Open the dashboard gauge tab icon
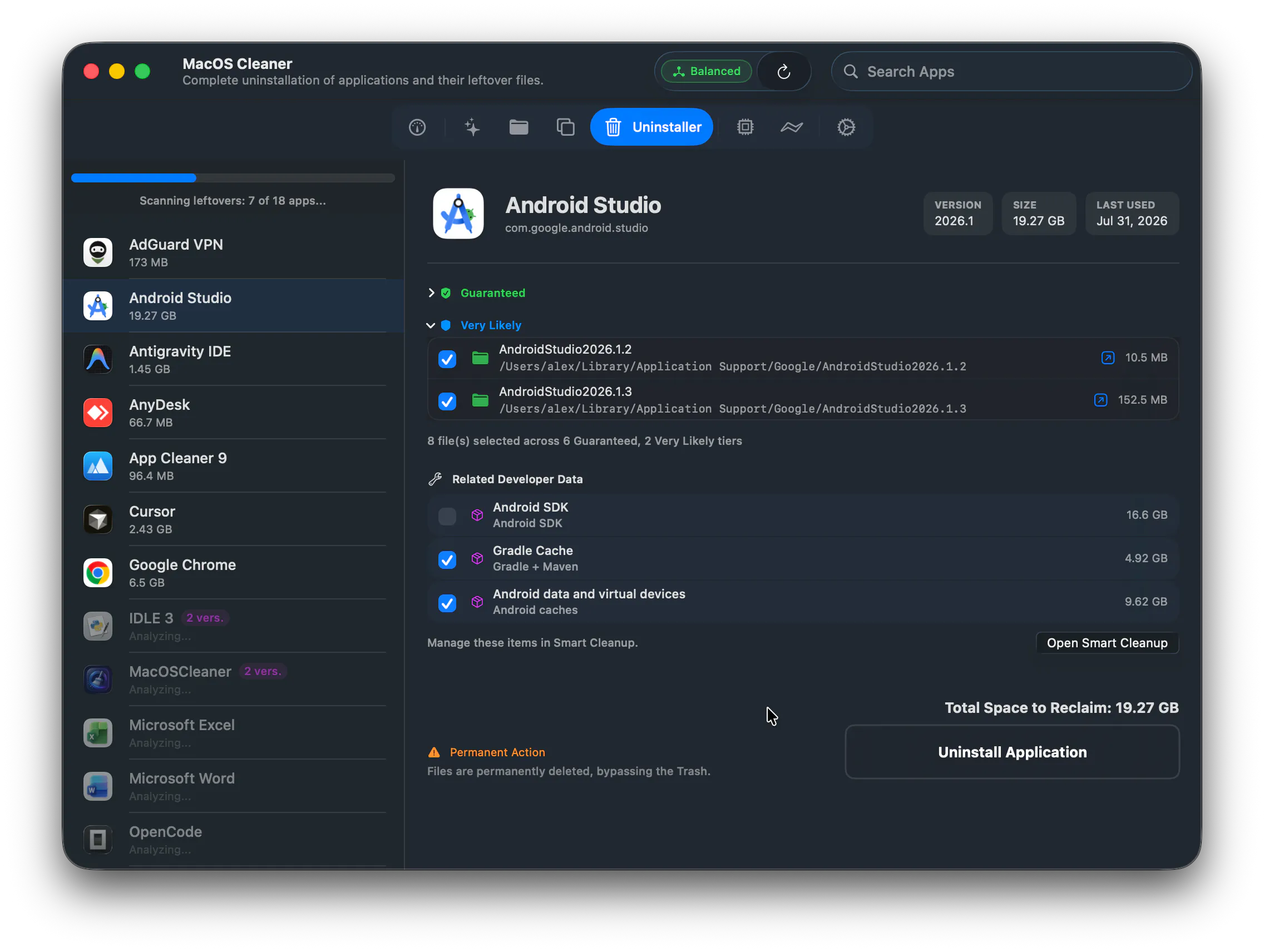1264x952 pixels. [417, 127]
